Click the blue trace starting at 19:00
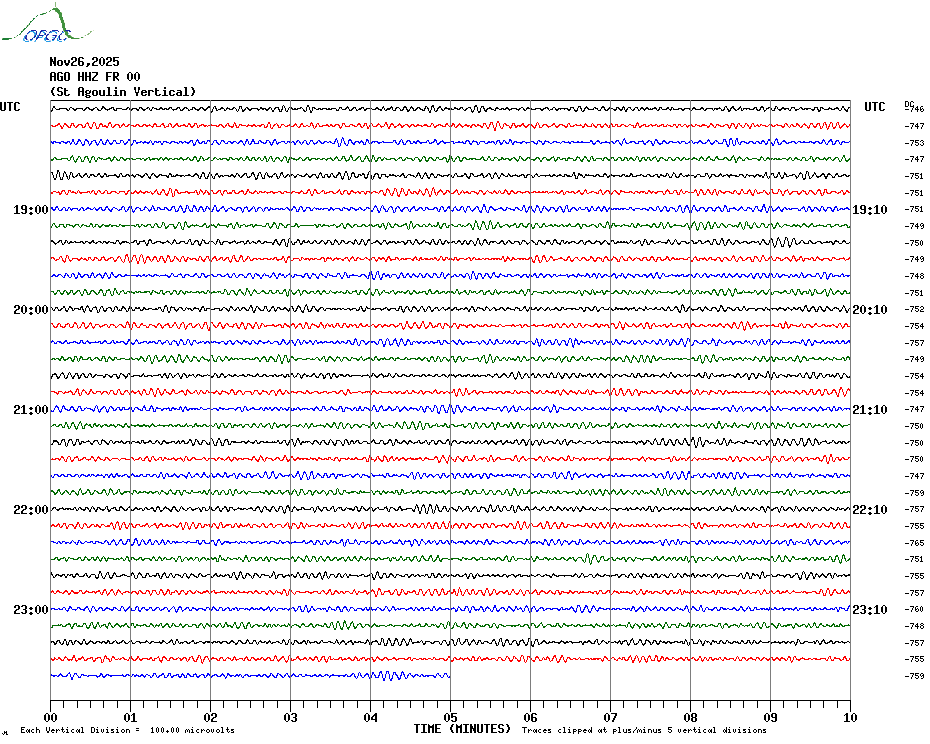Viewport: 930px width, 744px height. click(451, 209)
